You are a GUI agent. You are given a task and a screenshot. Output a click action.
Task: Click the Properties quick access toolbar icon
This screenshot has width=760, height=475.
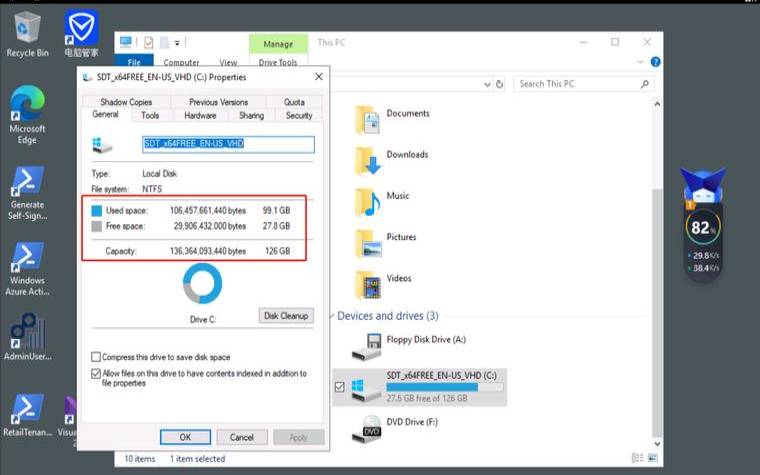[x=149, y=43]
